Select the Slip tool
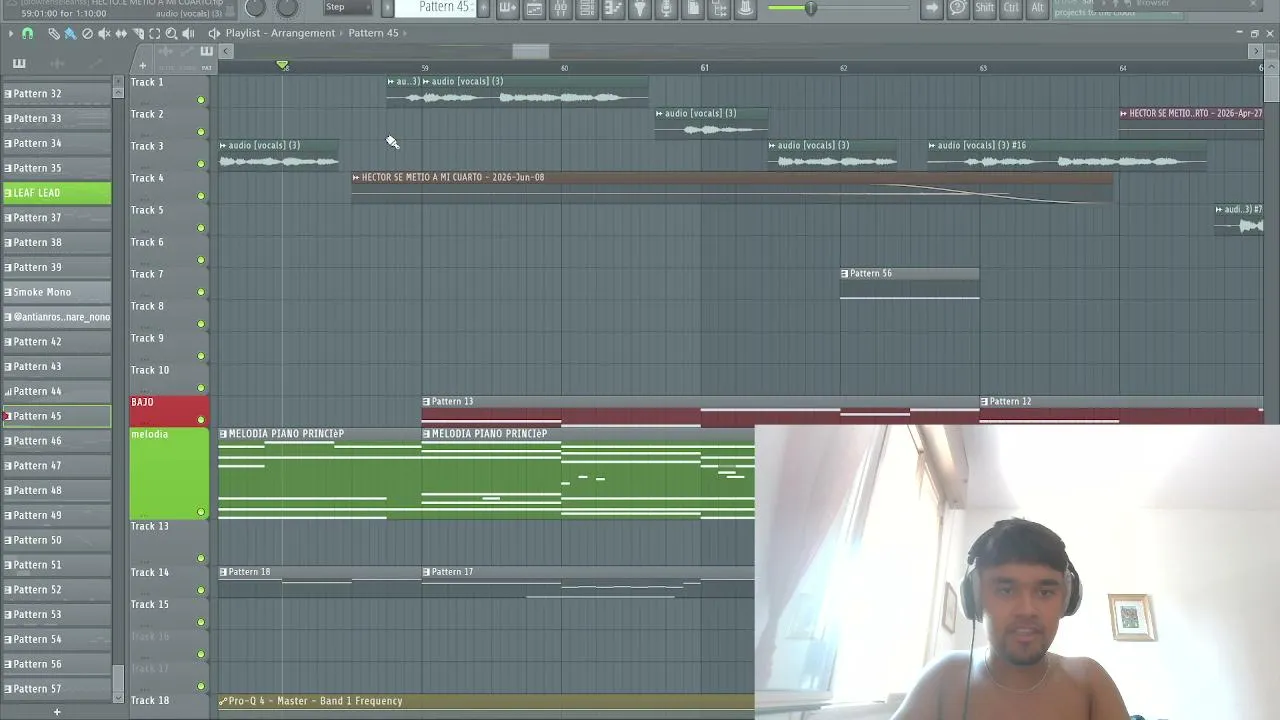1280x720 pixels. click(121, 33)
